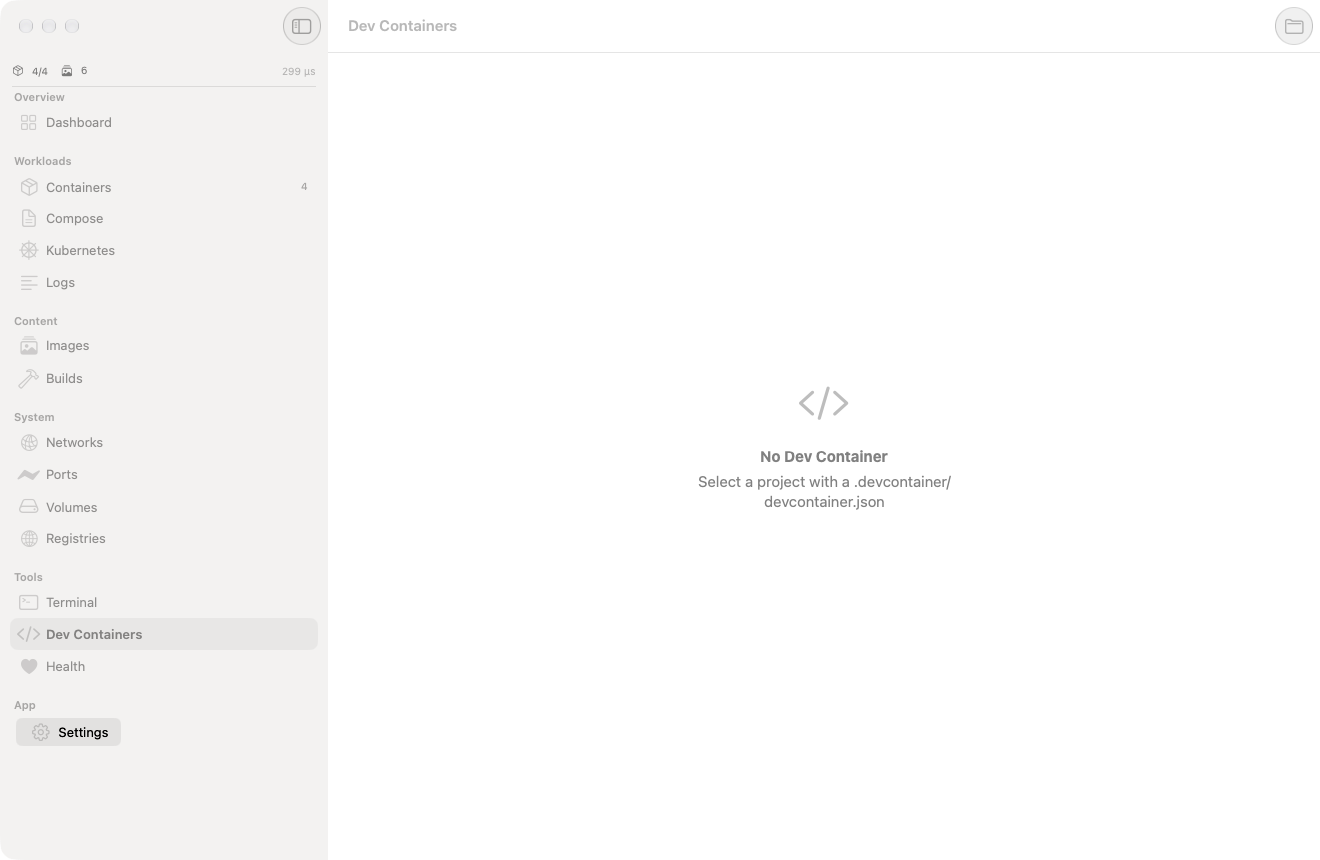
Task: Click the 299 µs latency readout
Action: [x=298, y=71]
